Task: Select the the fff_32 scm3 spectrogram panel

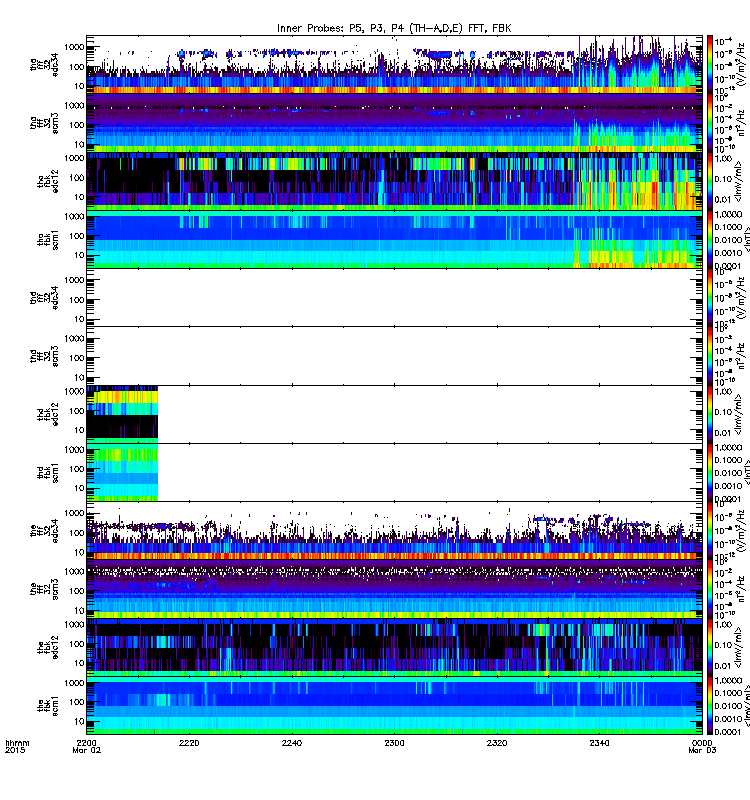Action: (394, 589)
